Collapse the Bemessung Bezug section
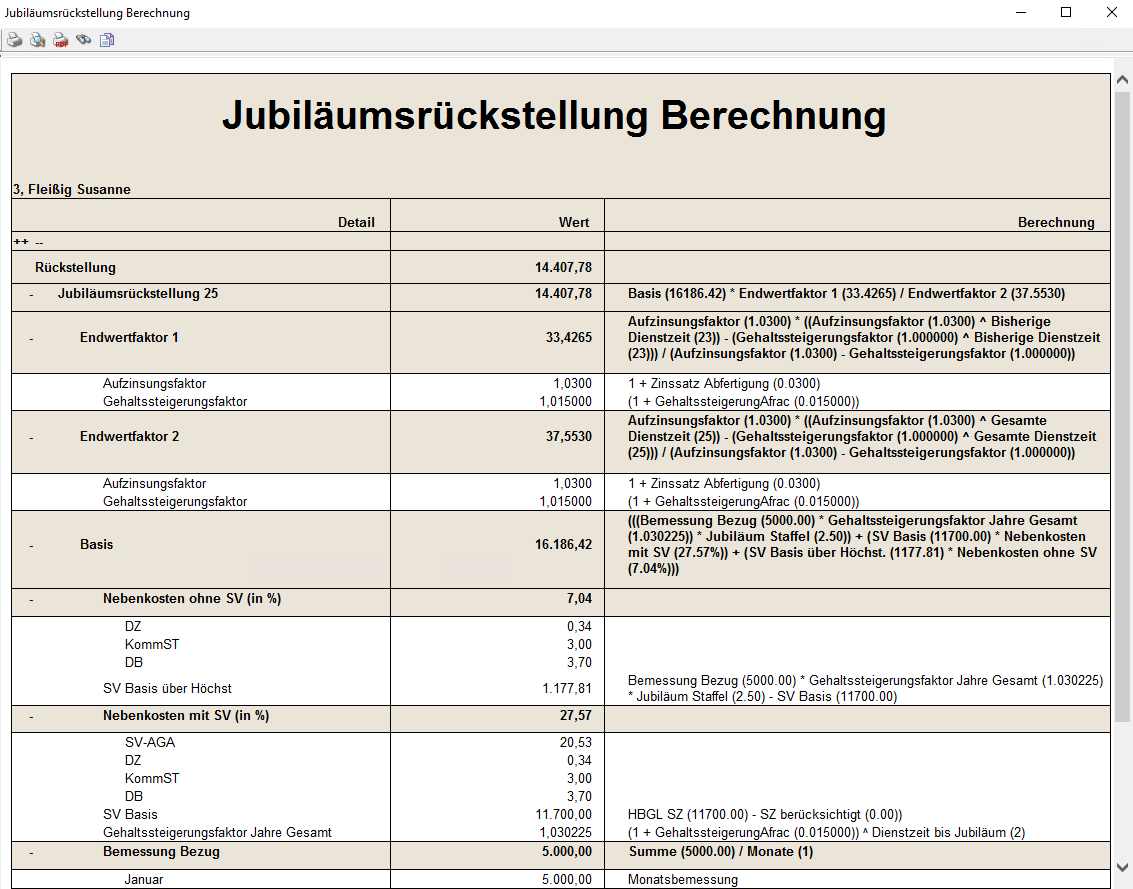1133x889 pixels. pyautogui.click(x=31, y=853)
